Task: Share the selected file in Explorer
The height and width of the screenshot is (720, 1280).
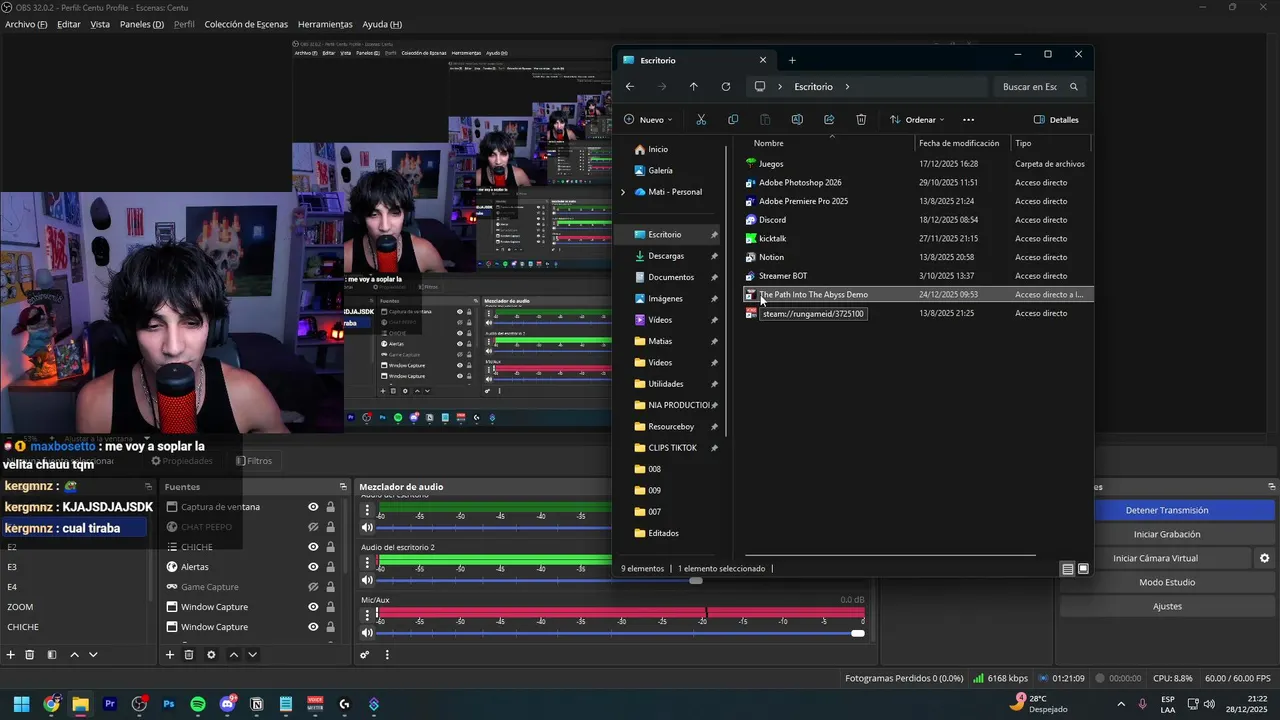Action: pyautogui.click(x=829, y=120)
